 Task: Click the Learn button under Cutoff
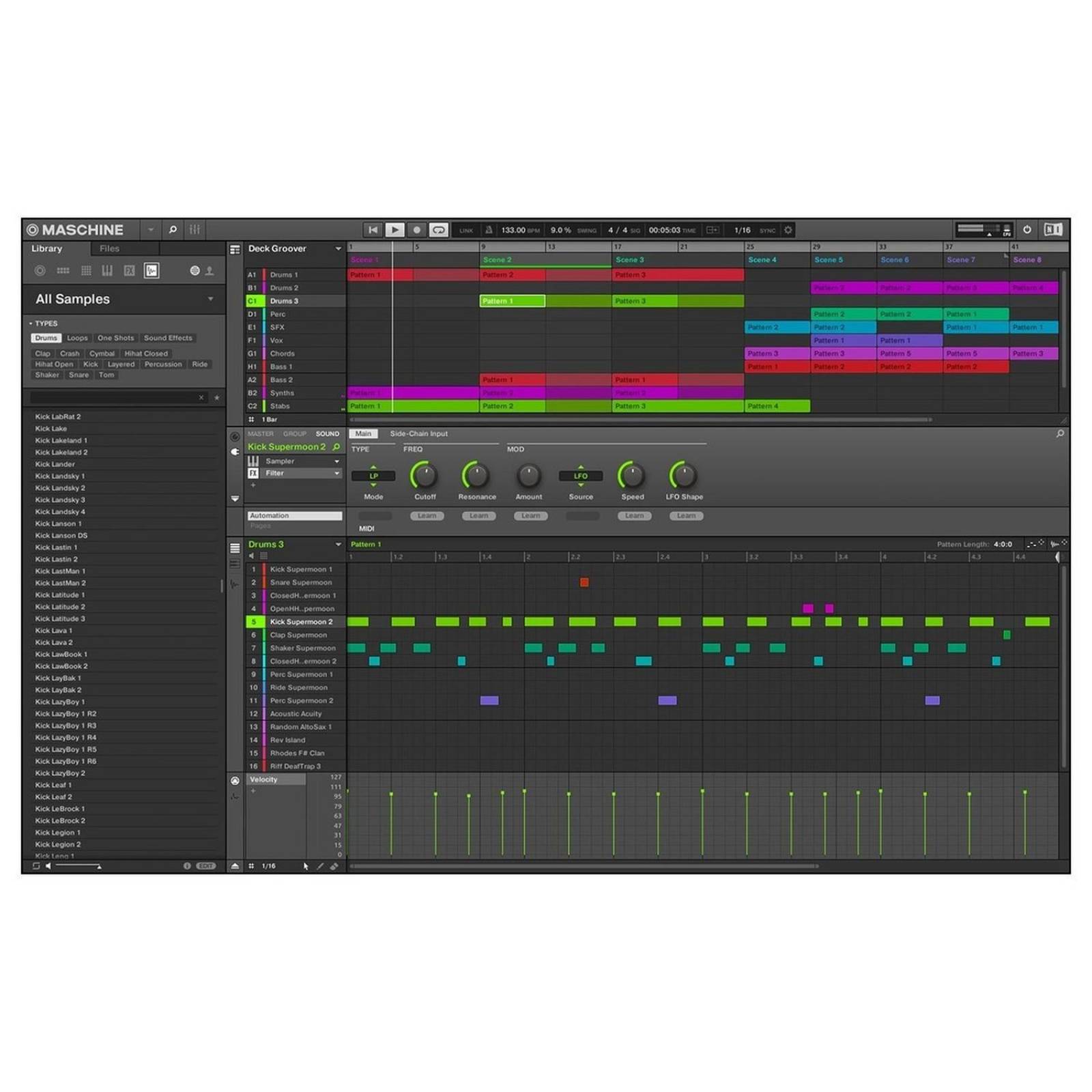(426, 516)
